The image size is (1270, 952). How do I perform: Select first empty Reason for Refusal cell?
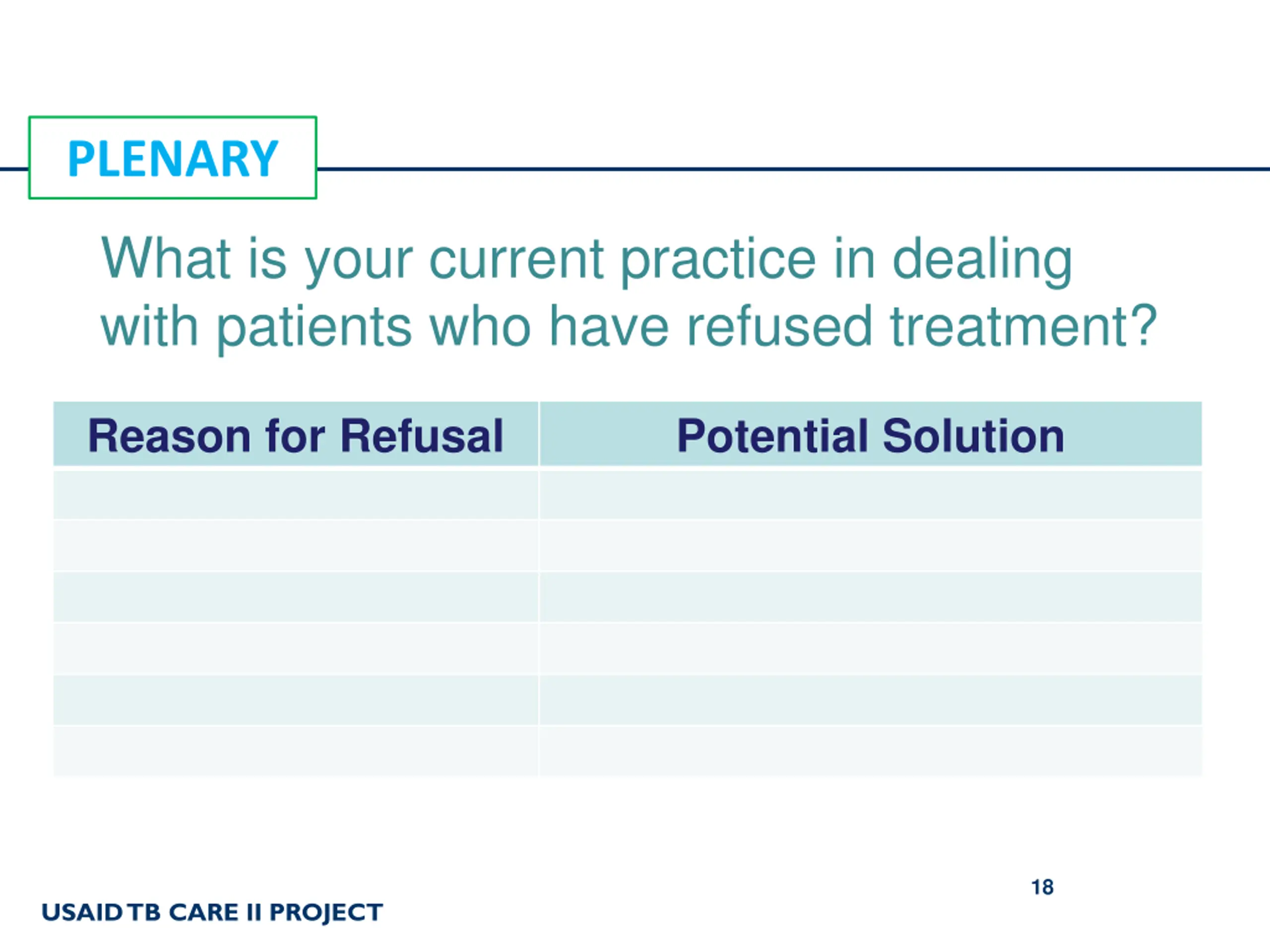click(296, 495)
